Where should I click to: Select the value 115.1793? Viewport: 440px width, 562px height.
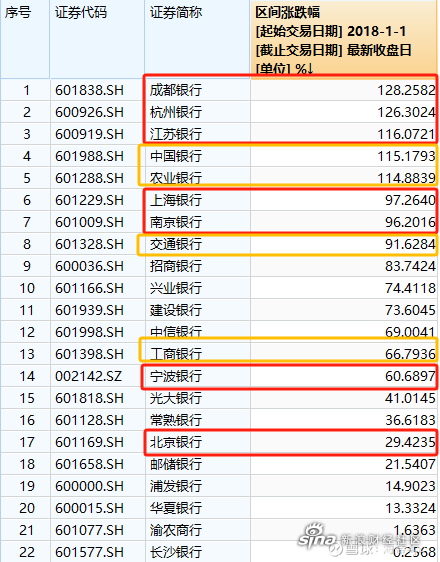pyautogui.click(x=407, y=156)
